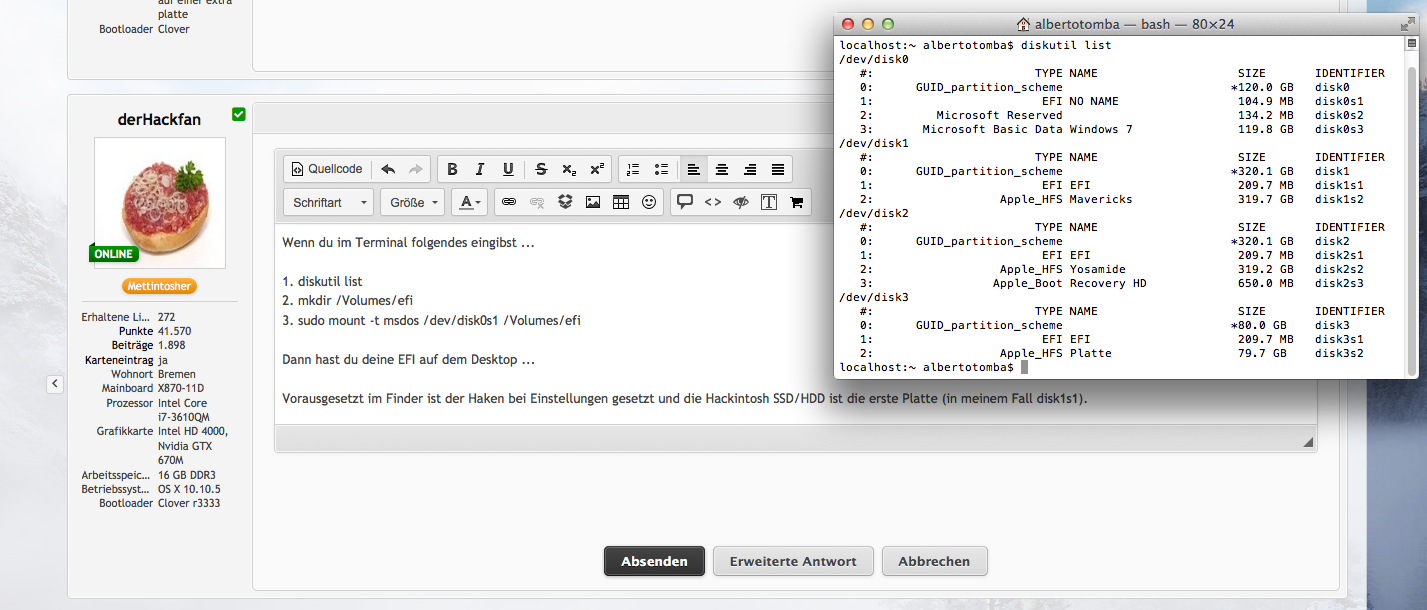Open derHackfan user profile link
This screenshot has height=610, width=1427.
pyautogui.click(x=159, y=119)
